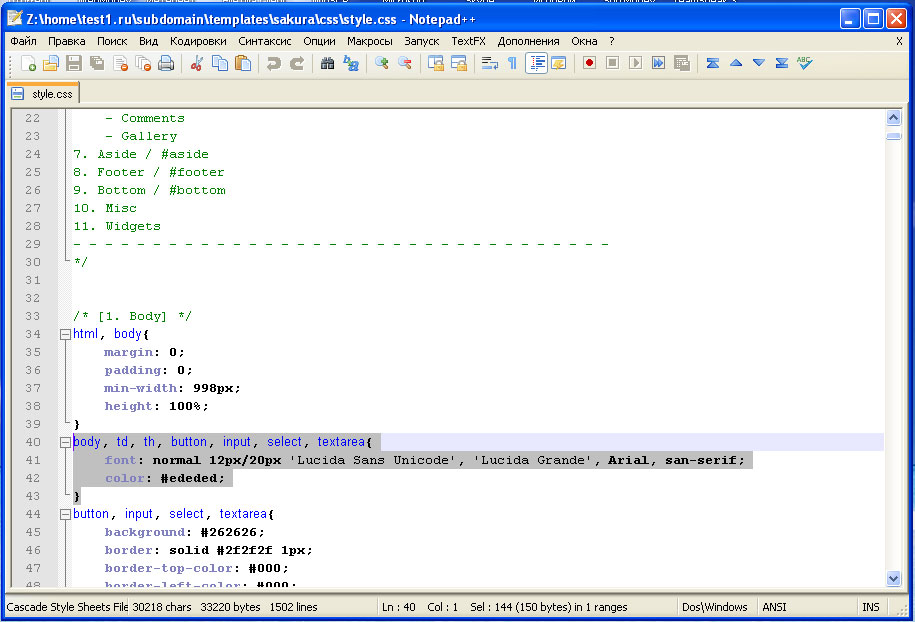Collapse the fold at line 40
The height and width of the screenshot is (622, 915).
coord(65,442)
